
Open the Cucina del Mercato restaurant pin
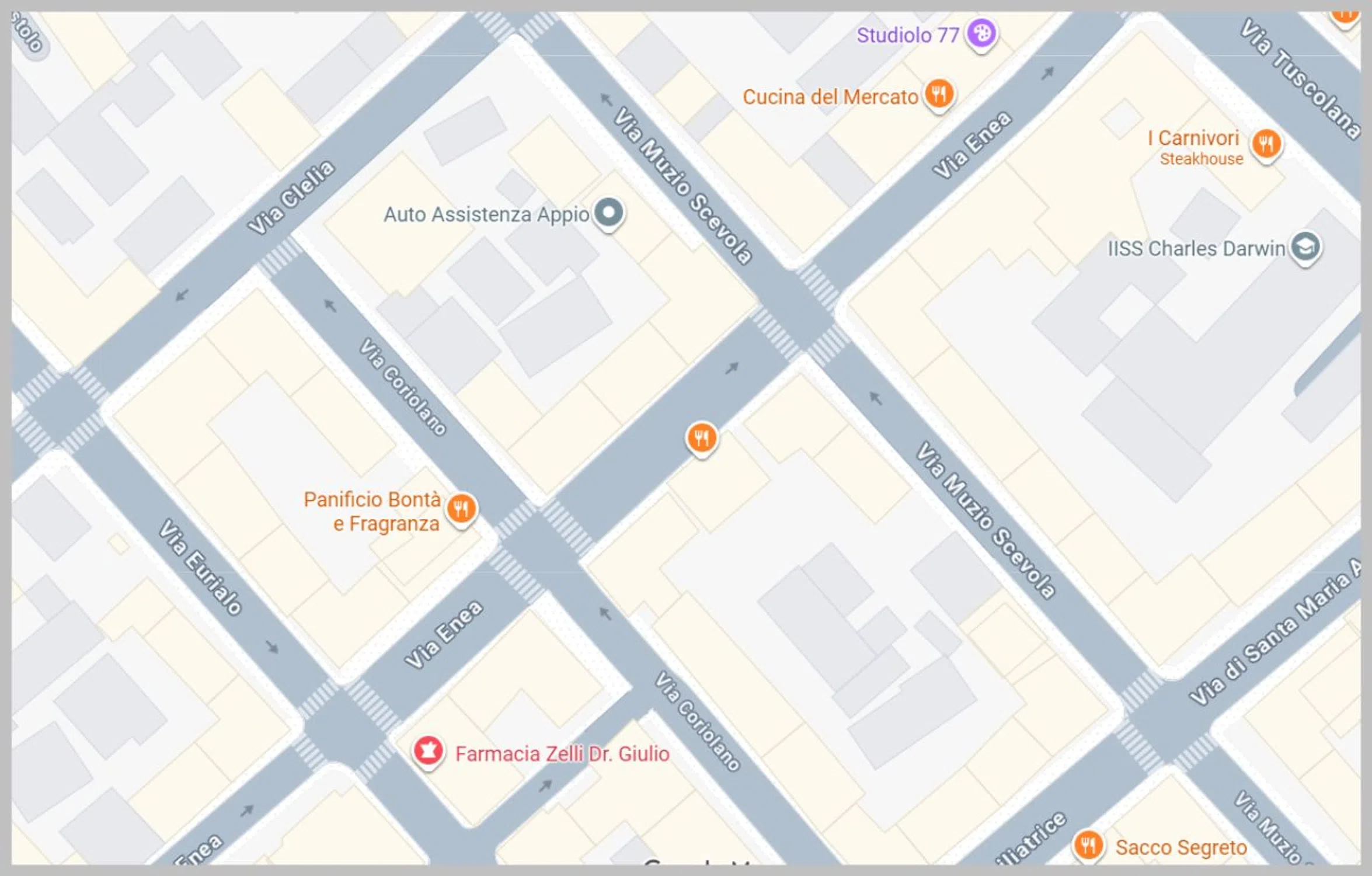[939, 94]
